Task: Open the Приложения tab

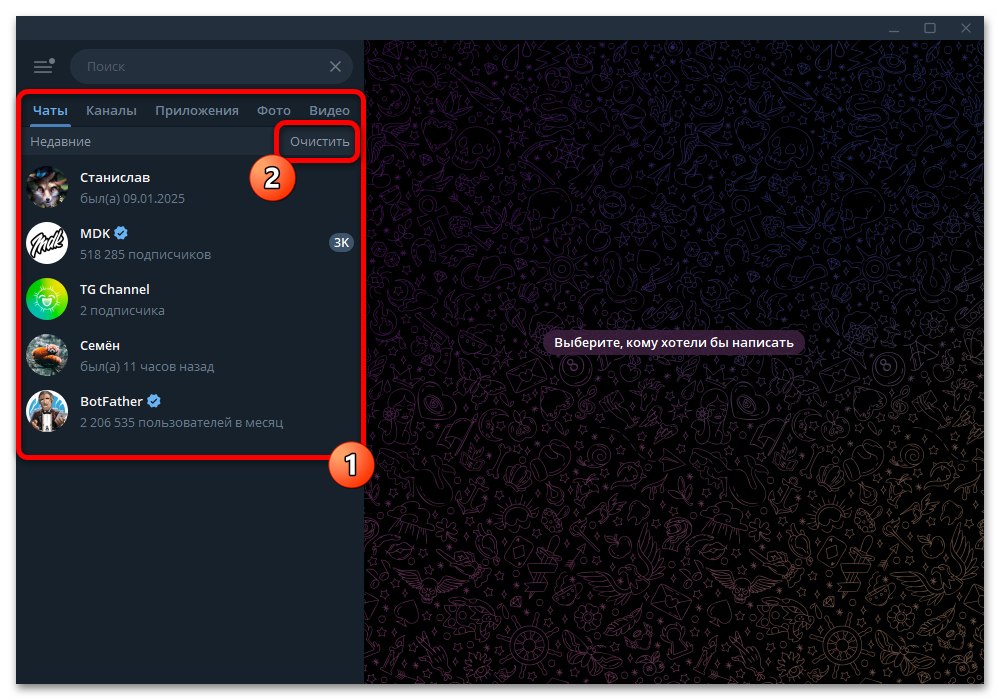Action: pos(197,110)
